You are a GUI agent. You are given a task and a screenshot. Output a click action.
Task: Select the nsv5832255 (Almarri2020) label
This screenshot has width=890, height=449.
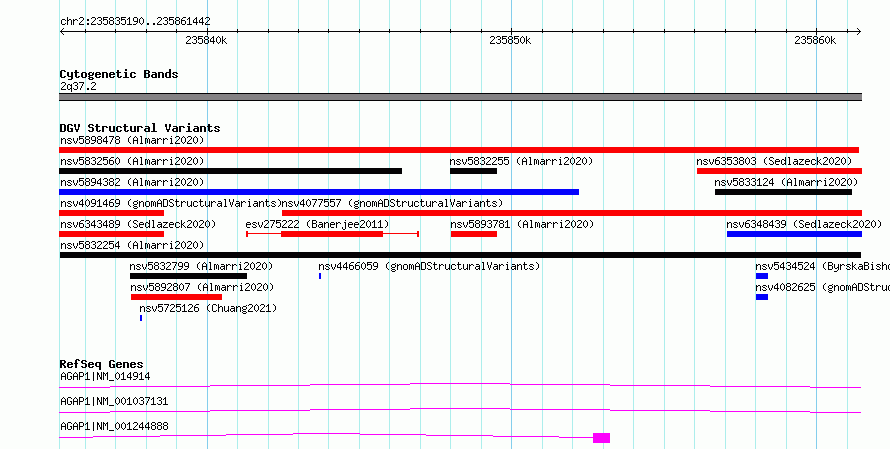[521, 161]
